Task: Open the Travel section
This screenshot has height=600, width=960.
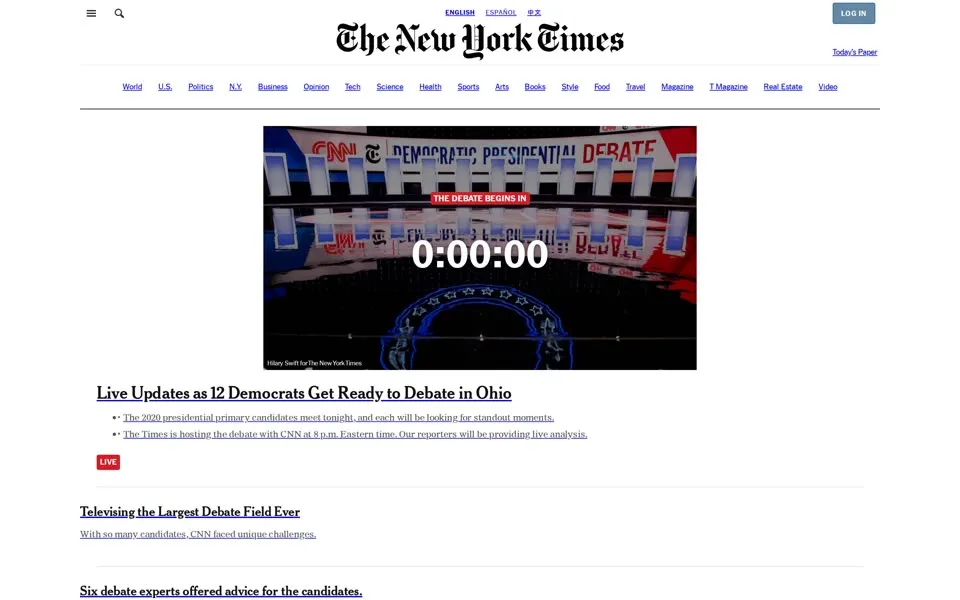Action: (x=636, y=87)
